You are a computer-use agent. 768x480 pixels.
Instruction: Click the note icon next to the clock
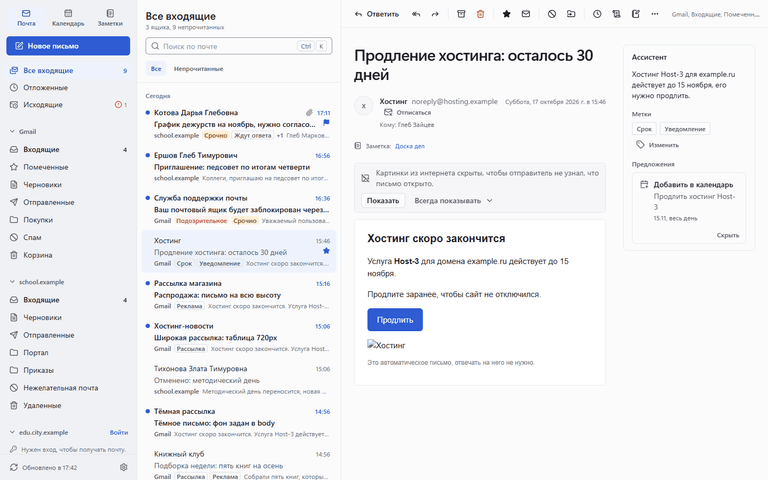point(616,14)
